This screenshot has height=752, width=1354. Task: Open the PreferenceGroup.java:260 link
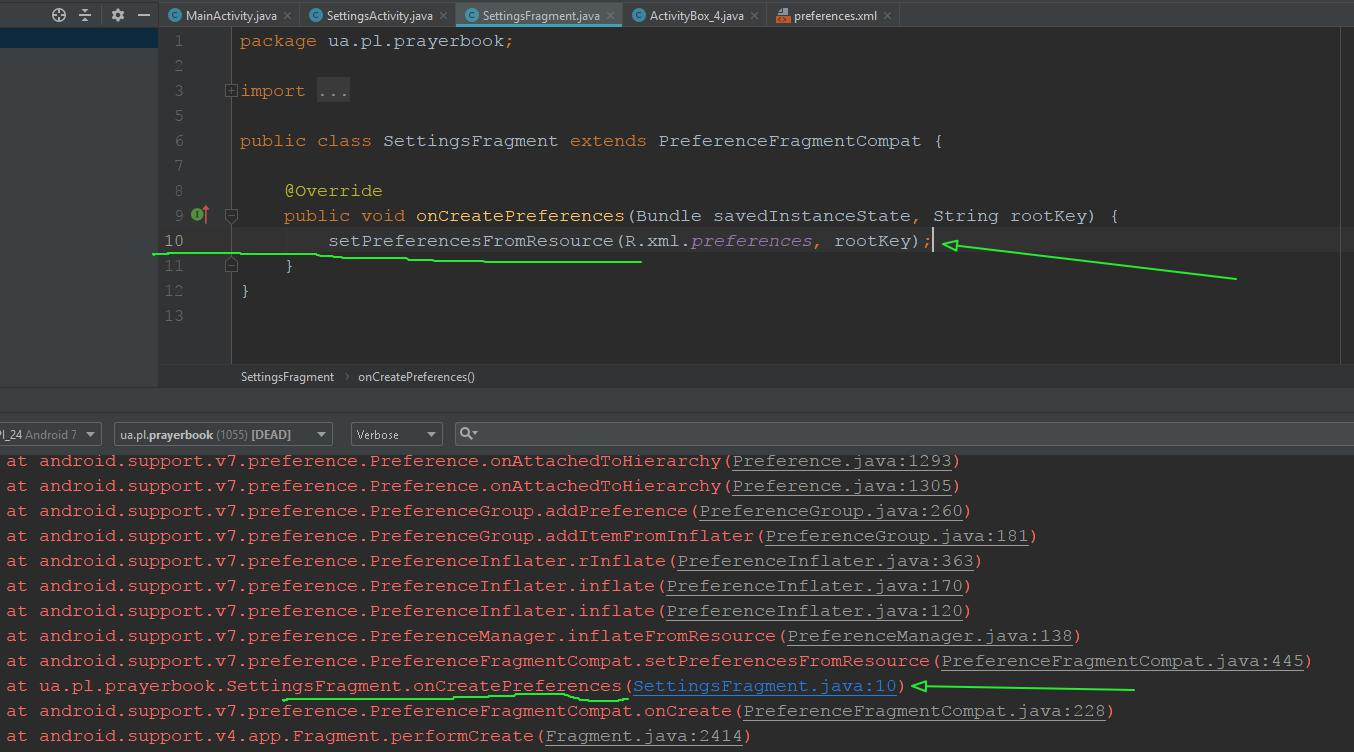pyautogui.click(x=831, y=511)
